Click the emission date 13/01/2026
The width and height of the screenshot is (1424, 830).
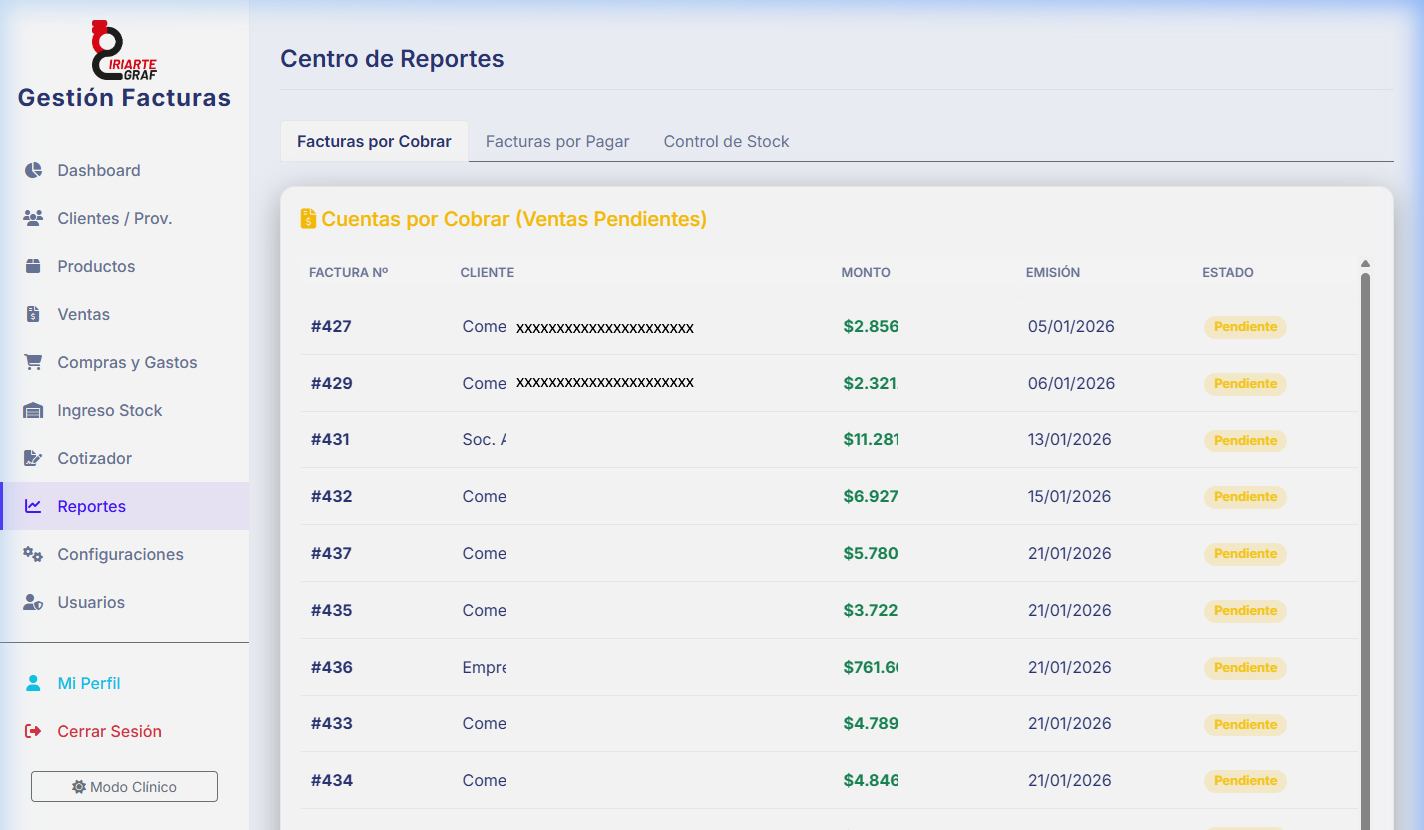(1069, 439)
